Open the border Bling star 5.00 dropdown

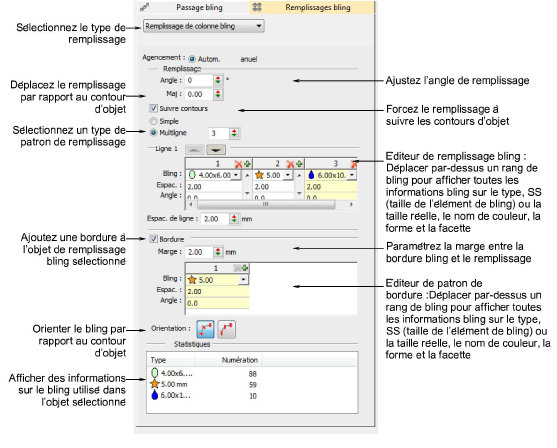243,280
